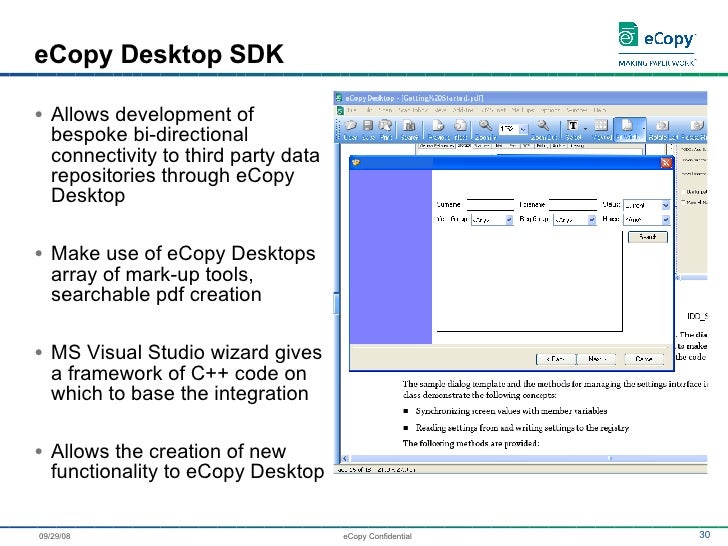Viewport: 728px width, 546px height.
Task: Click the page icon left of Zoom In
Action: 460,130
